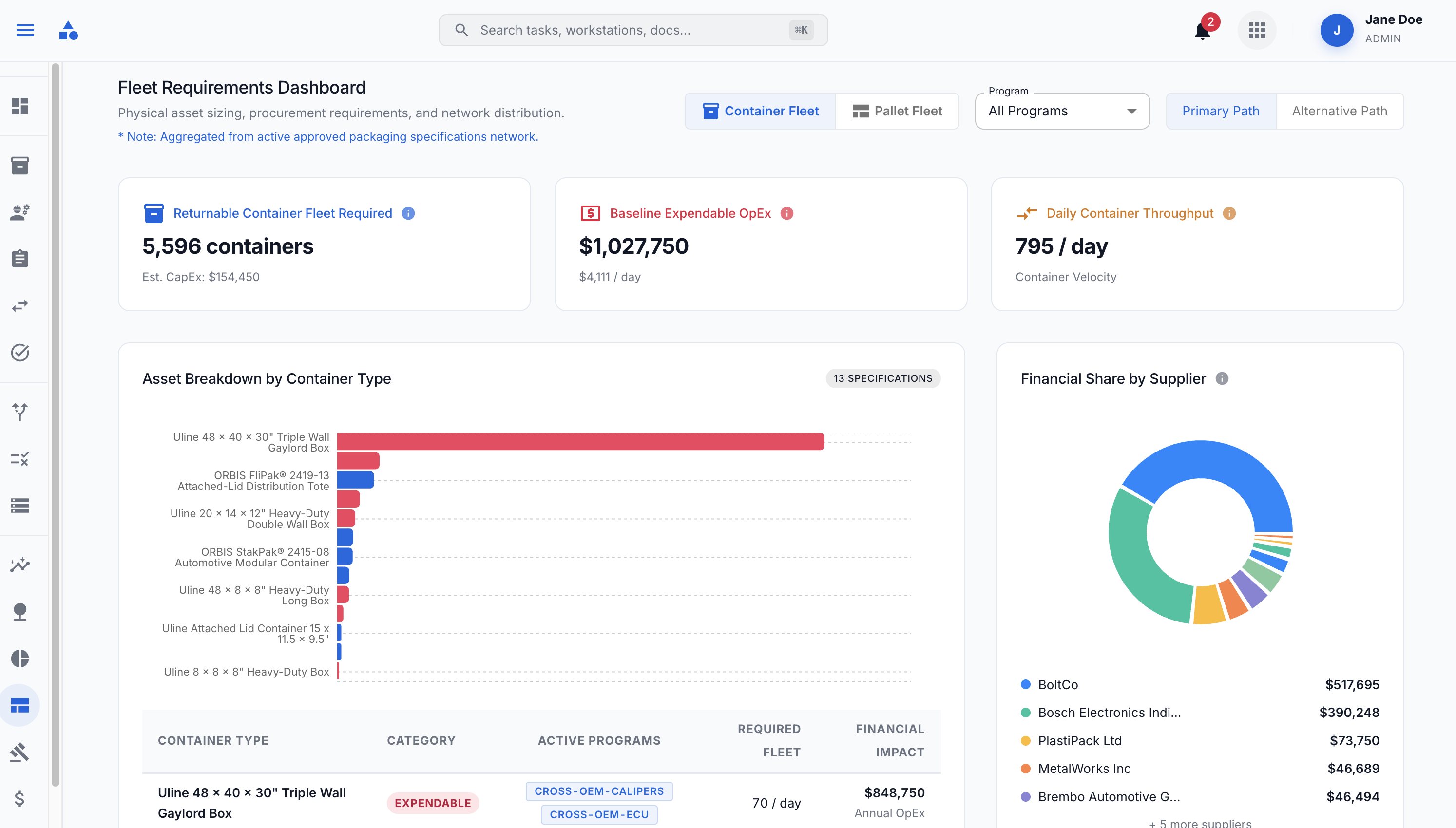Open the apps grid launcher
1456x828 pixels.
(1256, 30)
